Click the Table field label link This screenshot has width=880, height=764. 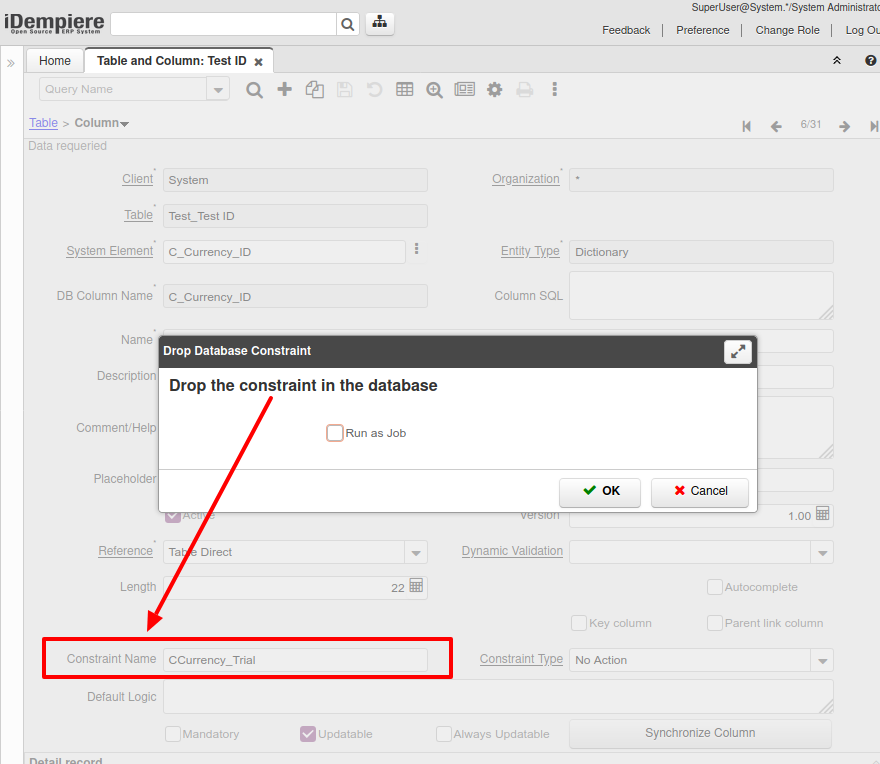(139, 215)
